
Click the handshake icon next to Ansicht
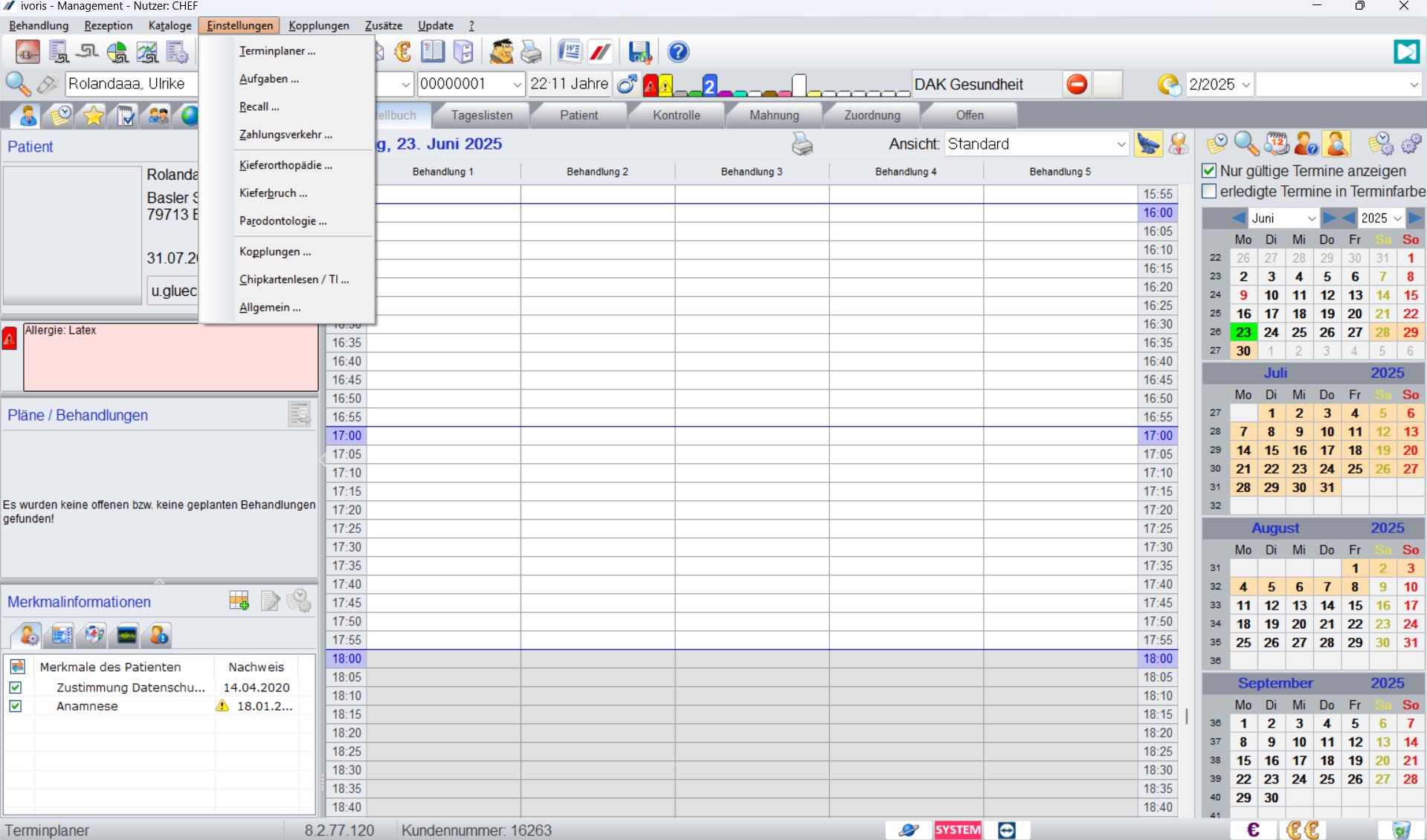coord(1147,143)
